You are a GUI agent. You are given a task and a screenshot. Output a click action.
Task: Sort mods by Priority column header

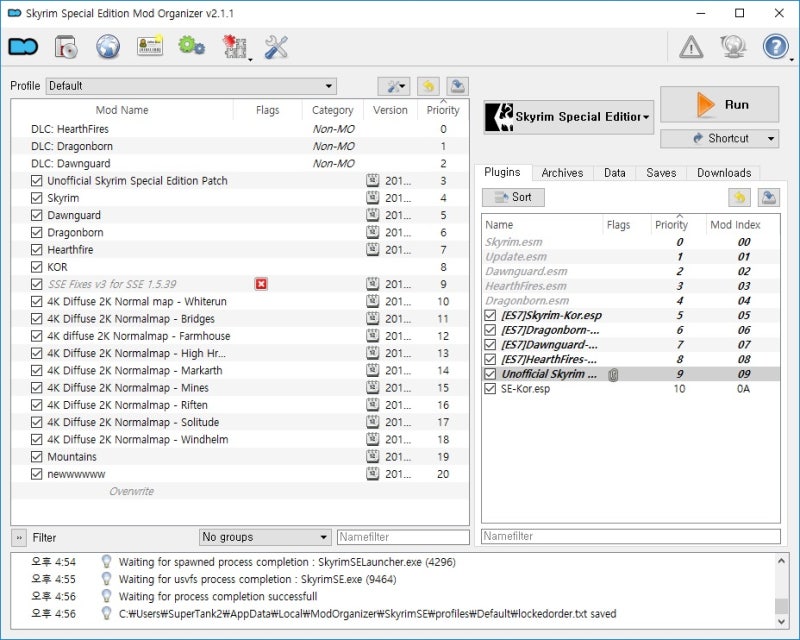click(443, 110)
